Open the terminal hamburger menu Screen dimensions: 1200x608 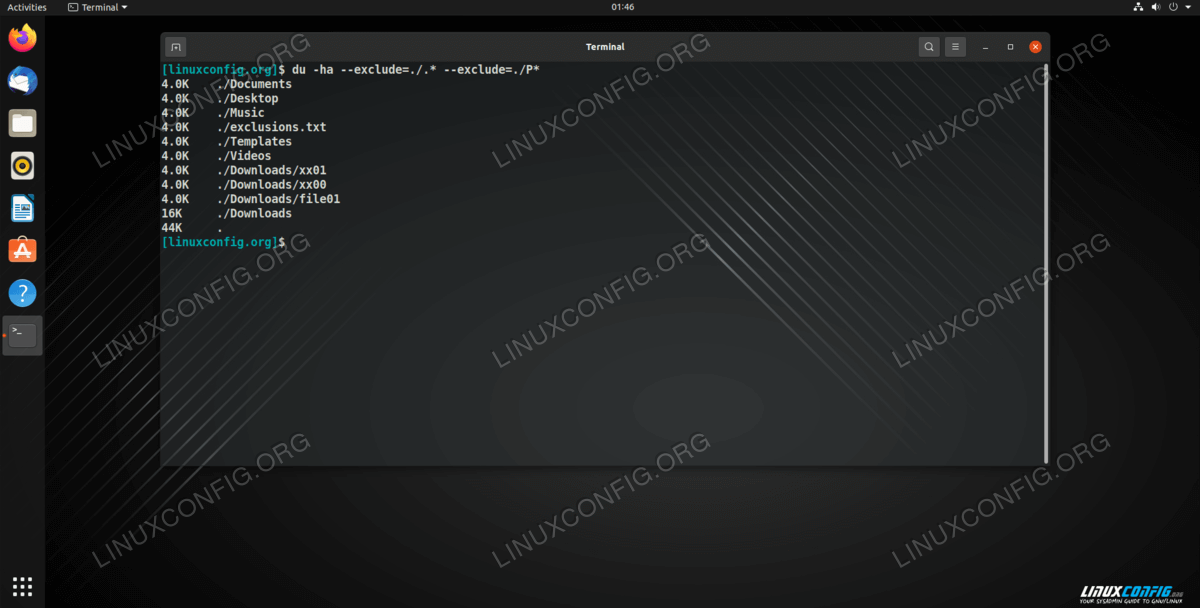956,47
